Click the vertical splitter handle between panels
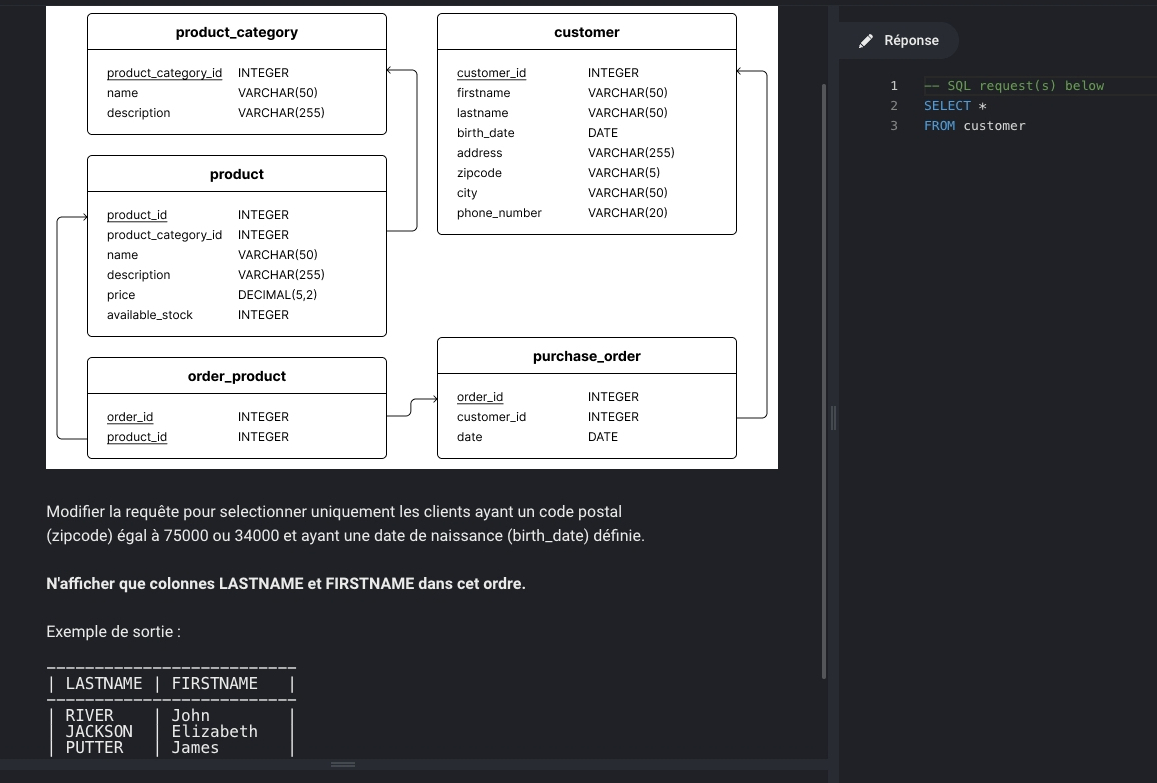Image resolution: width=1157 pixels, height=783 pixels. (x=833, y=418)
